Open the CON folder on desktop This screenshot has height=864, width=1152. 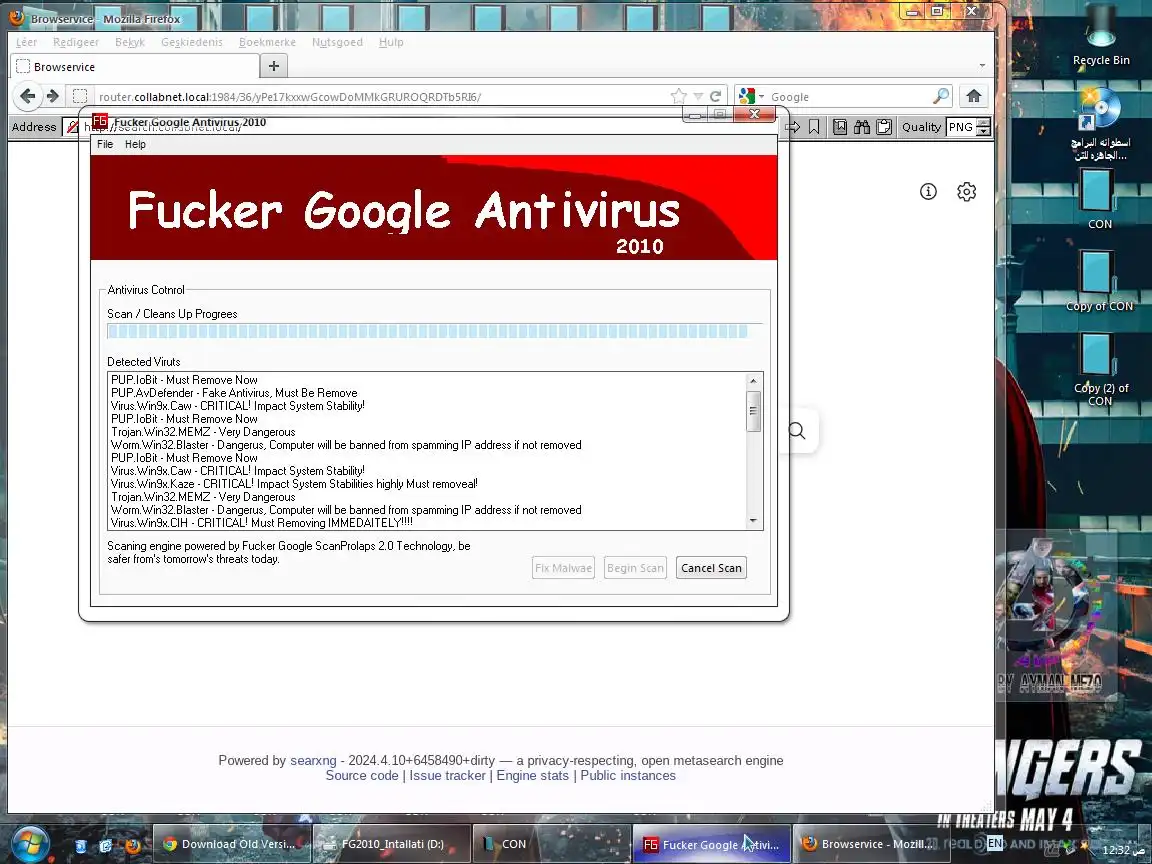point(1099,200)
